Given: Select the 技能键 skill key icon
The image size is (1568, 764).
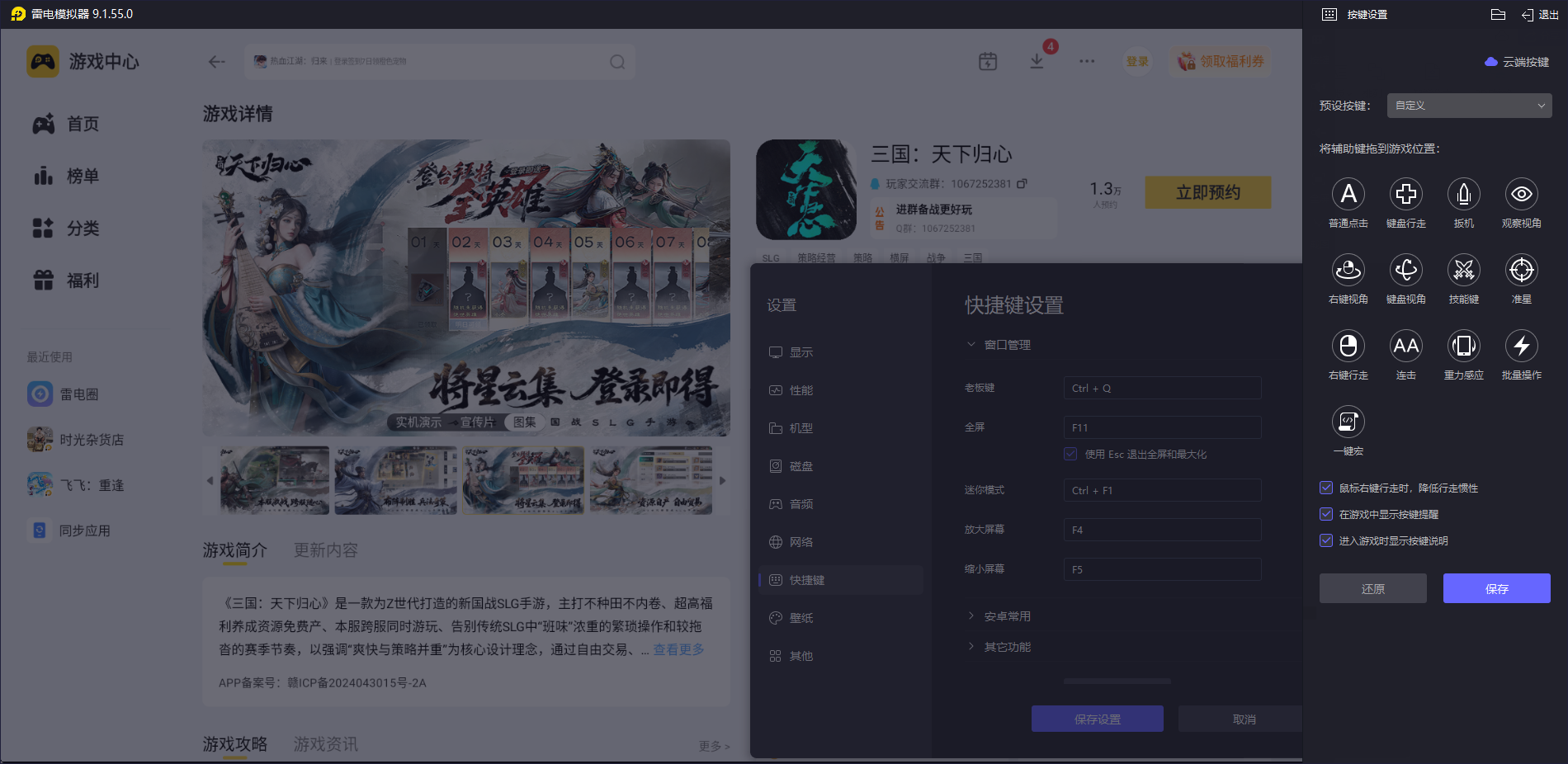Looking at the screenshot, I should click(1463, 271).
